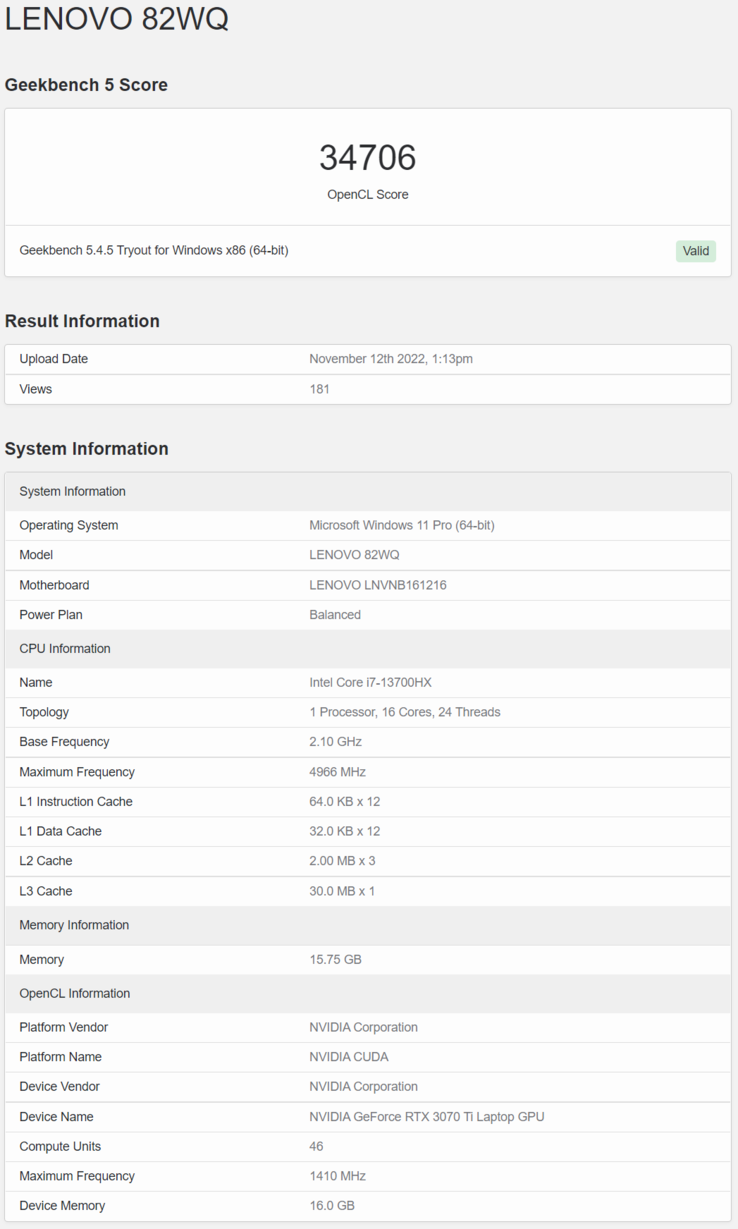Click the 'Memory Information' section header
The image size is (738, 1229).
click(368, 925)
